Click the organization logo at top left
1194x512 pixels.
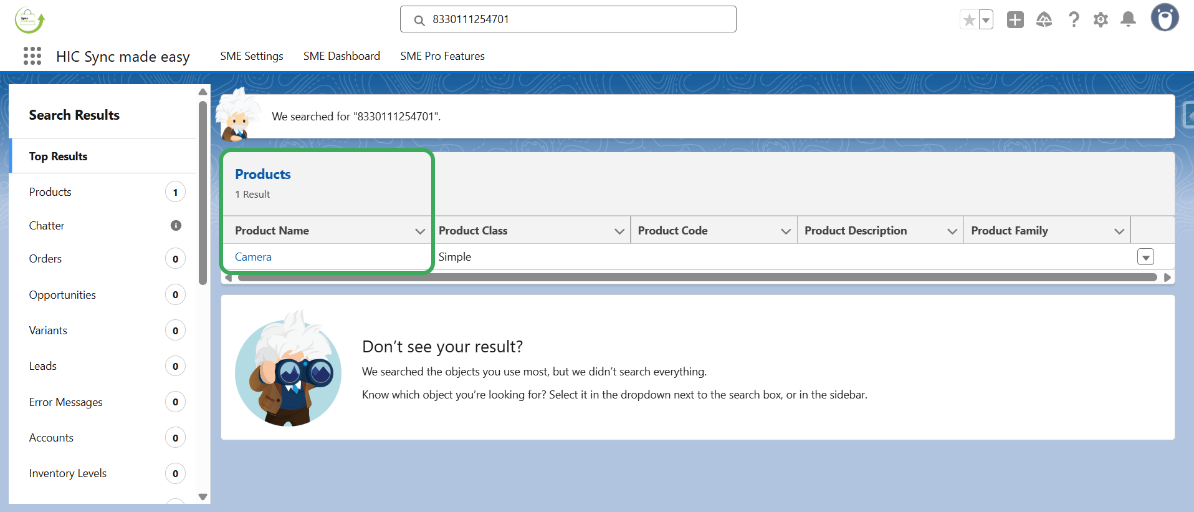[30, 20]
